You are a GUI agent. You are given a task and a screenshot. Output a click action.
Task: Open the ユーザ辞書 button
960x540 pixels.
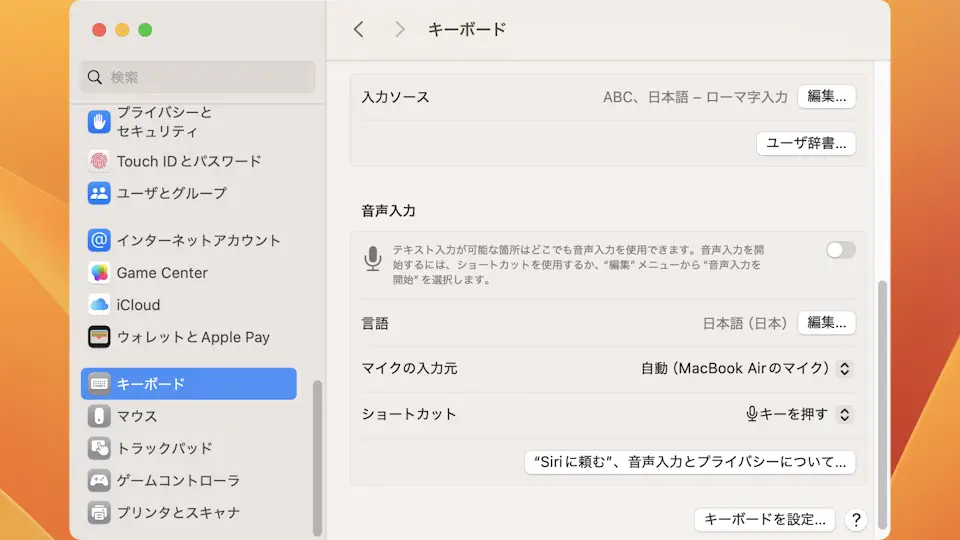click(805, 143)
